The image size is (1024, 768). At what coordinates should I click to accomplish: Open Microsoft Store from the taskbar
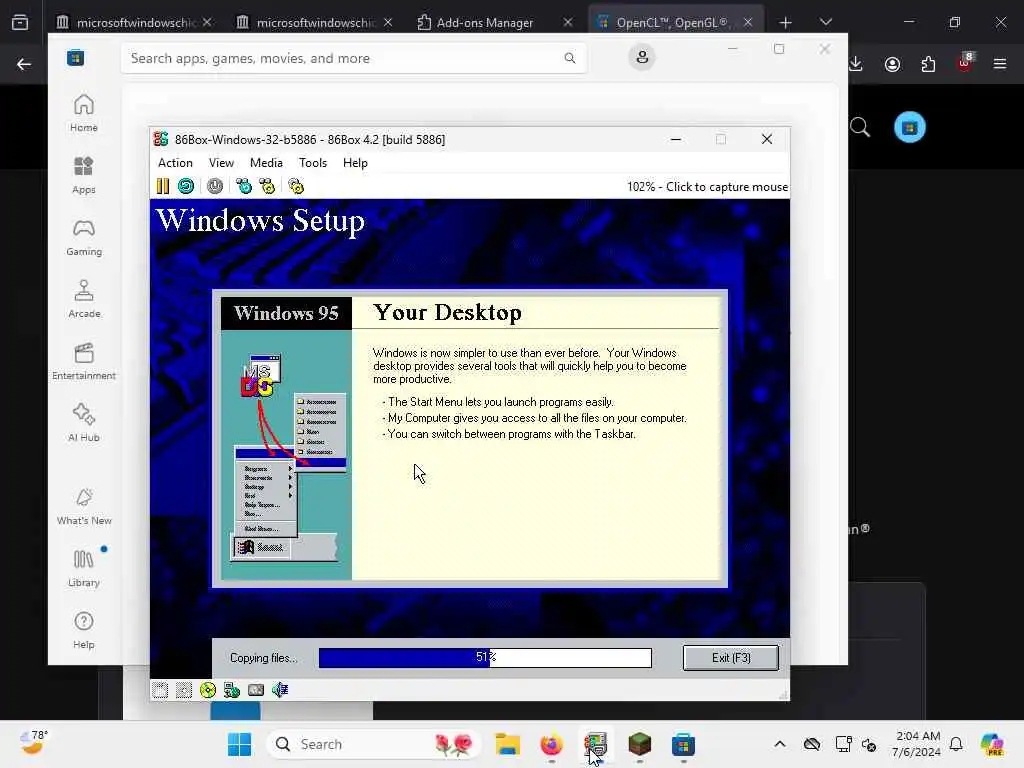[683, 744]
